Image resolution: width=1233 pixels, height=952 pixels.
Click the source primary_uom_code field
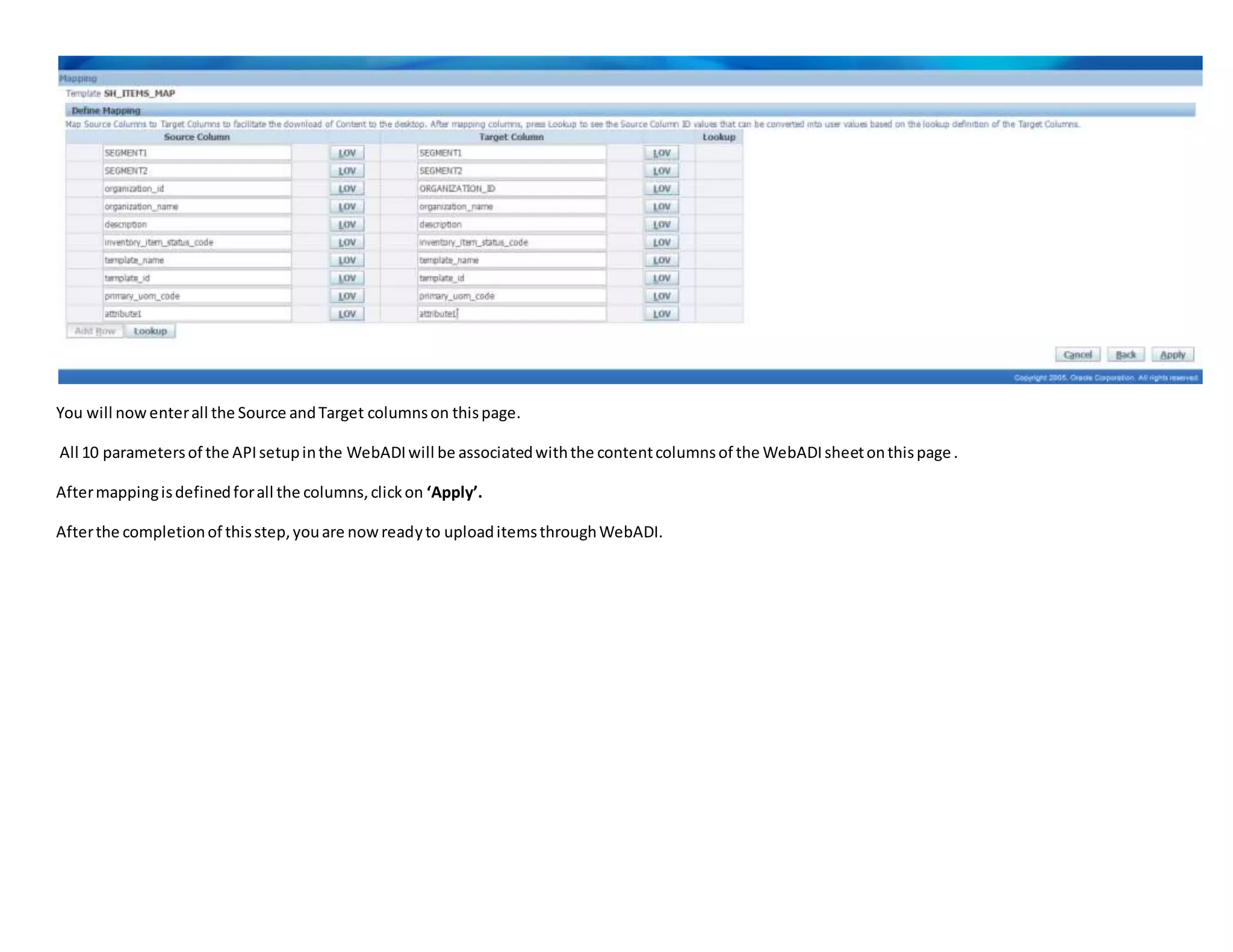[x=197, y=296]
